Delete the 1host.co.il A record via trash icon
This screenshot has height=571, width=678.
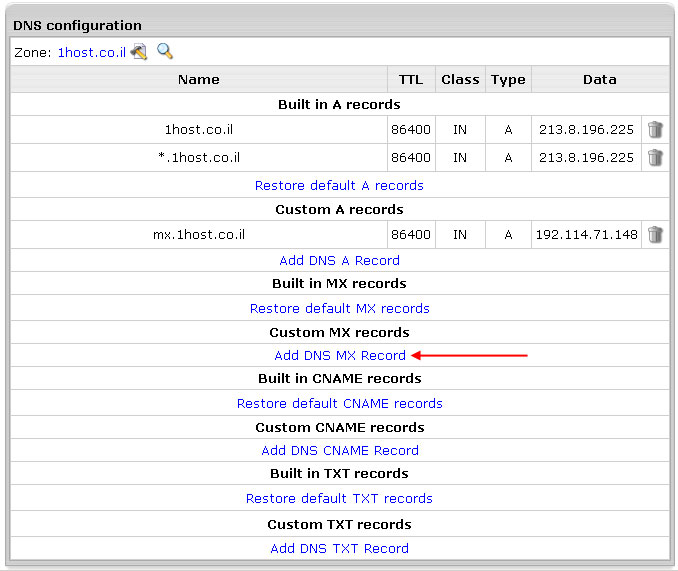(x=655, y=129)
